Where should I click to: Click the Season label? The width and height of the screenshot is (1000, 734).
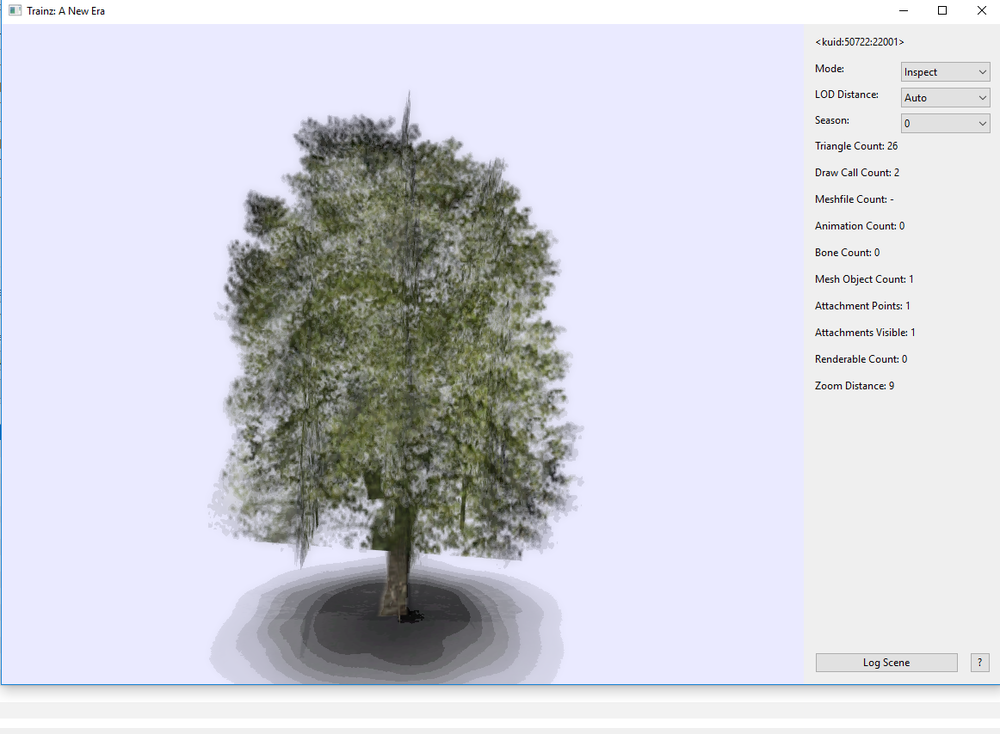832,121
